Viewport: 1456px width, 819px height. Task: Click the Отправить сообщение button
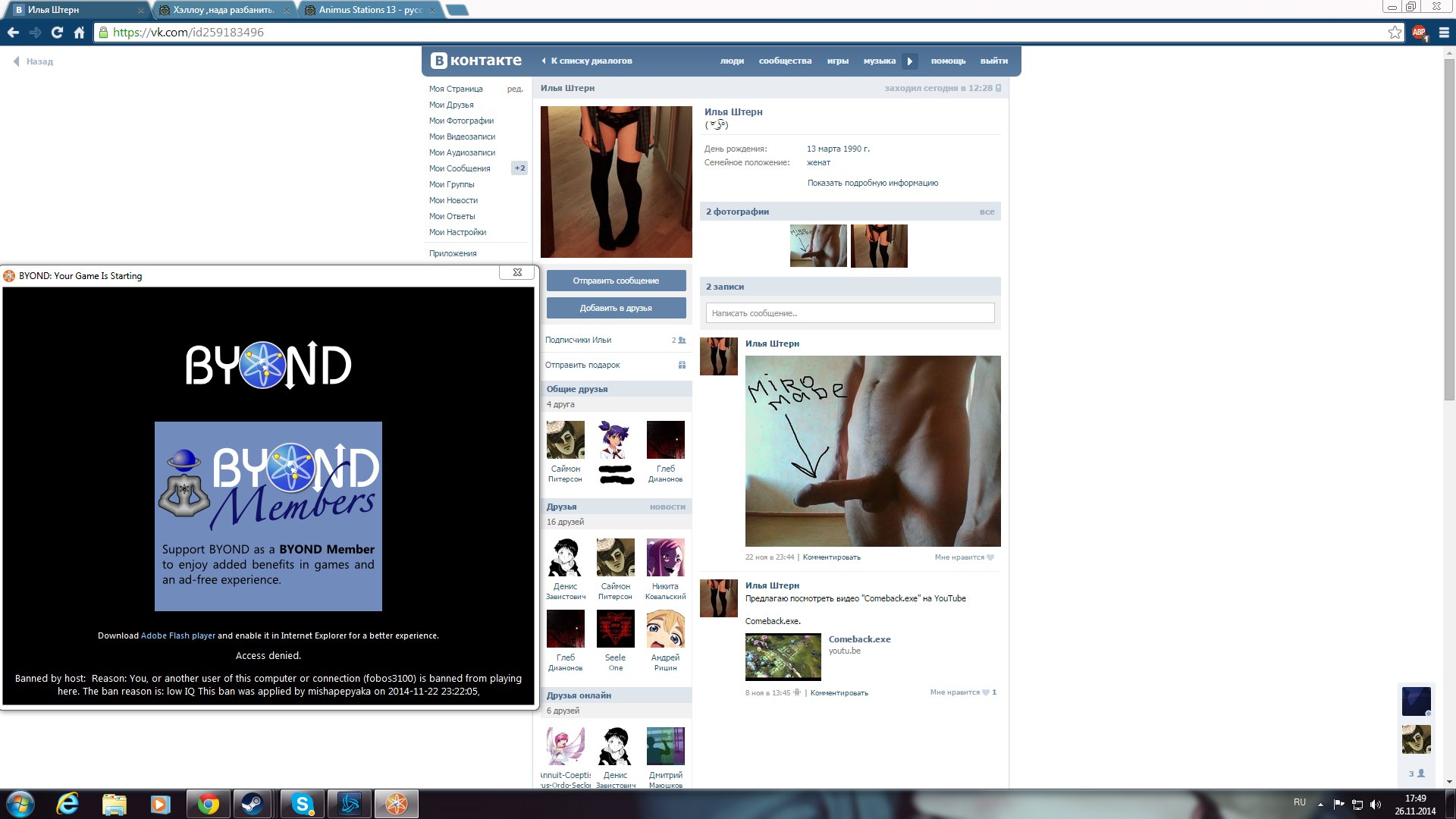click(616, 281)
